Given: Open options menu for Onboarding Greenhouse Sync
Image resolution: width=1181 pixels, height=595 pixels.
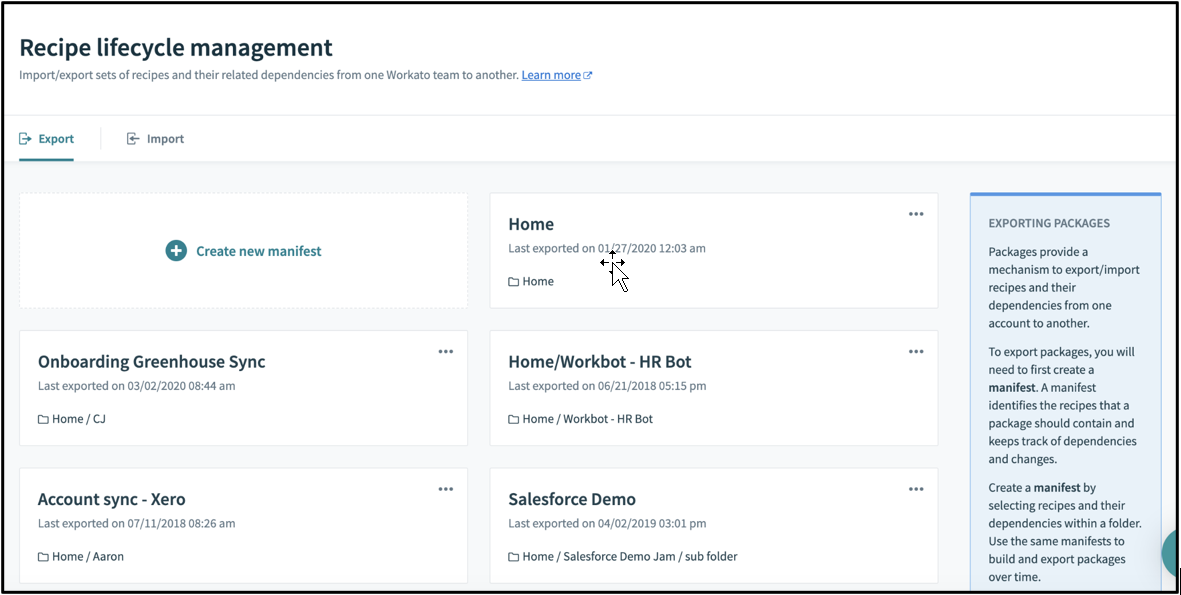Looking at the screenshot, I should [446, 352].
